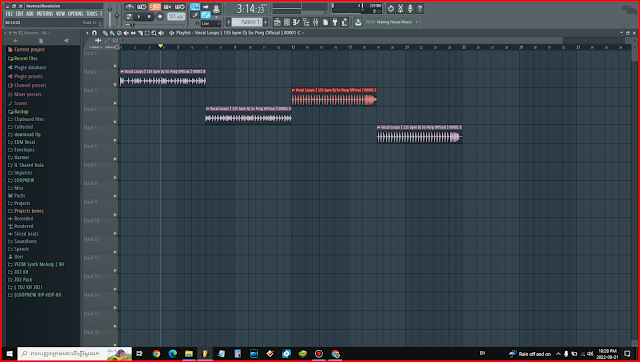Select the playlist Slice tool

click(140, 33)
